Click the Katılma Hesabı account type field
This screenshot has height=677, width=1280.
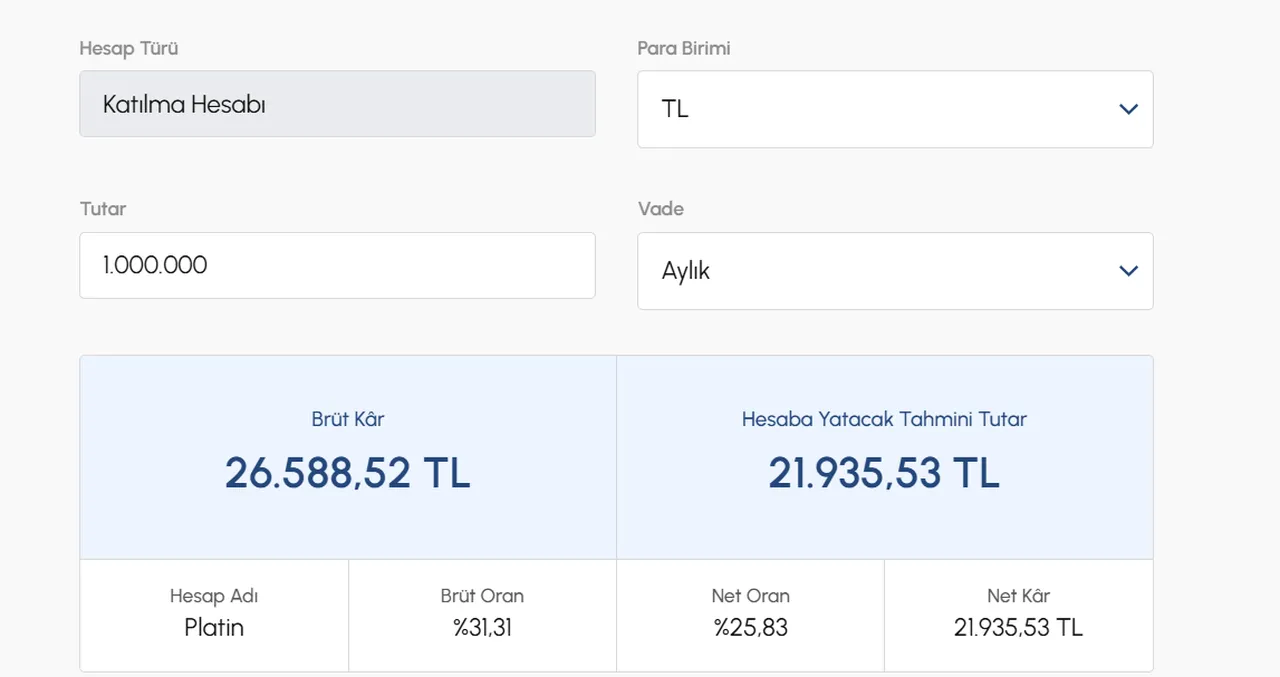(337, 104)
